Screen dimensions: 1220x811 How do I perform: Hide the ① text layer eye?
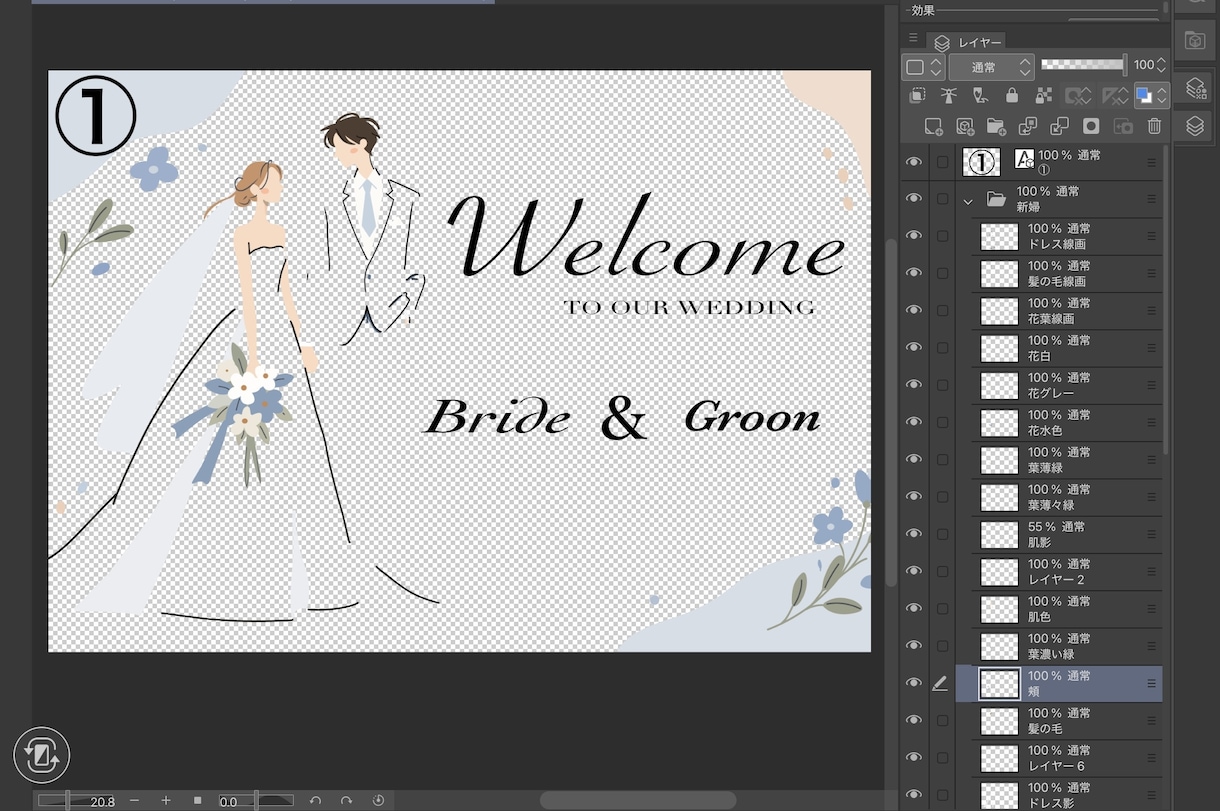913,161
